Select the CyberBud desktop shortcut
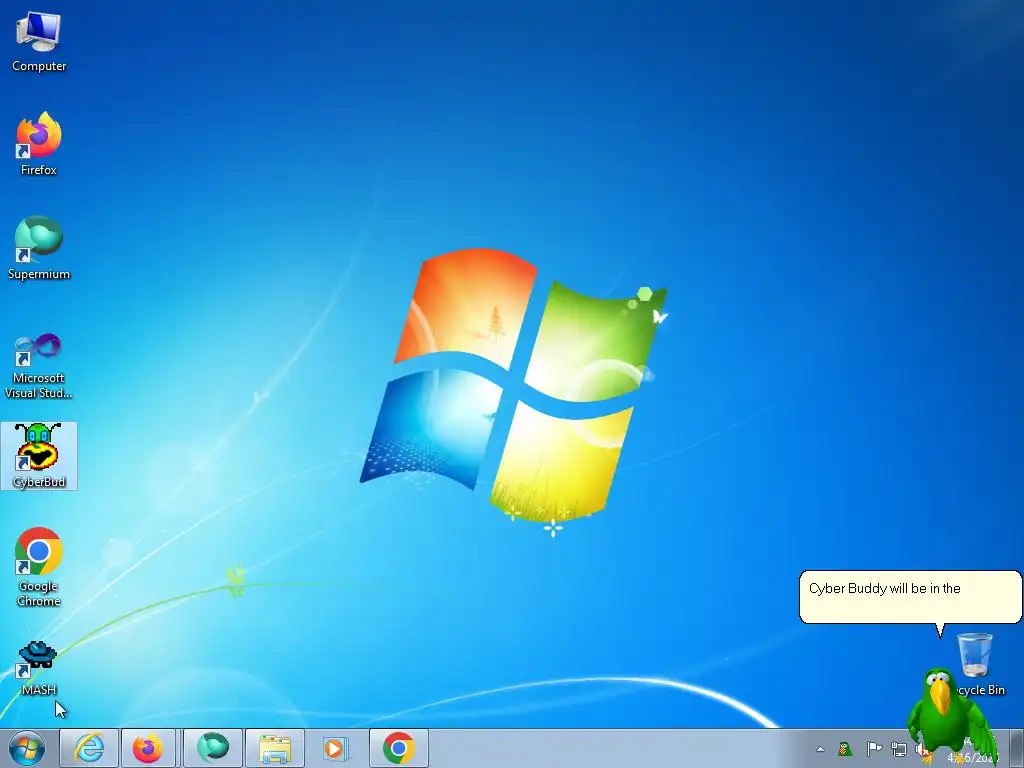This screenshot has width=1024, height=768. pyautogui.click(x=39, y=456)
